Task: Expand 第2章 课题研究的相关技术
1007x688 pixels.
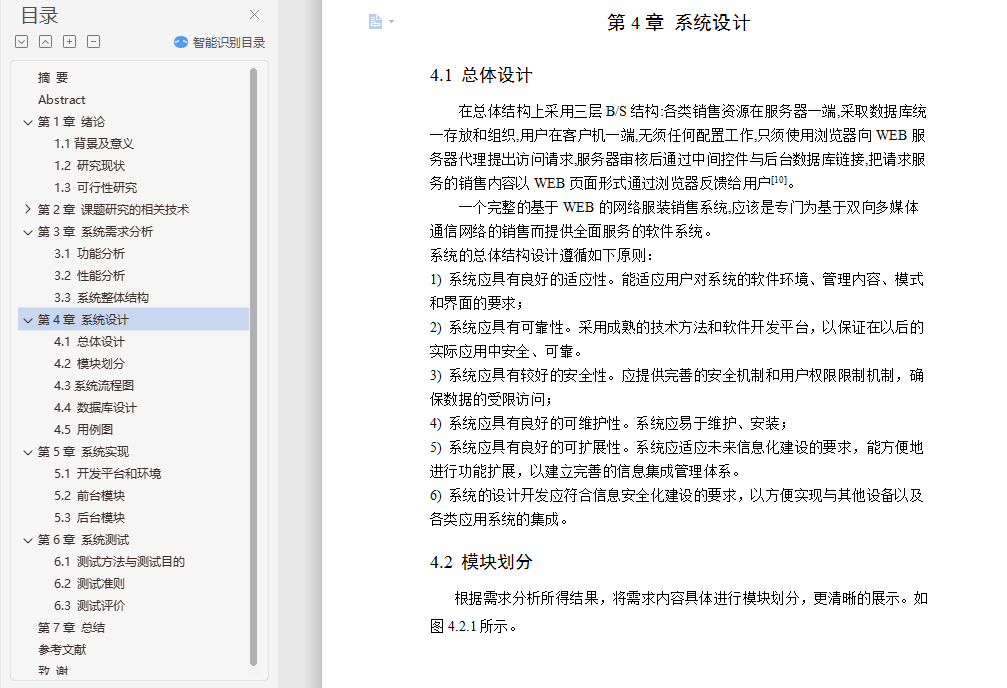Action: (28, 209)
